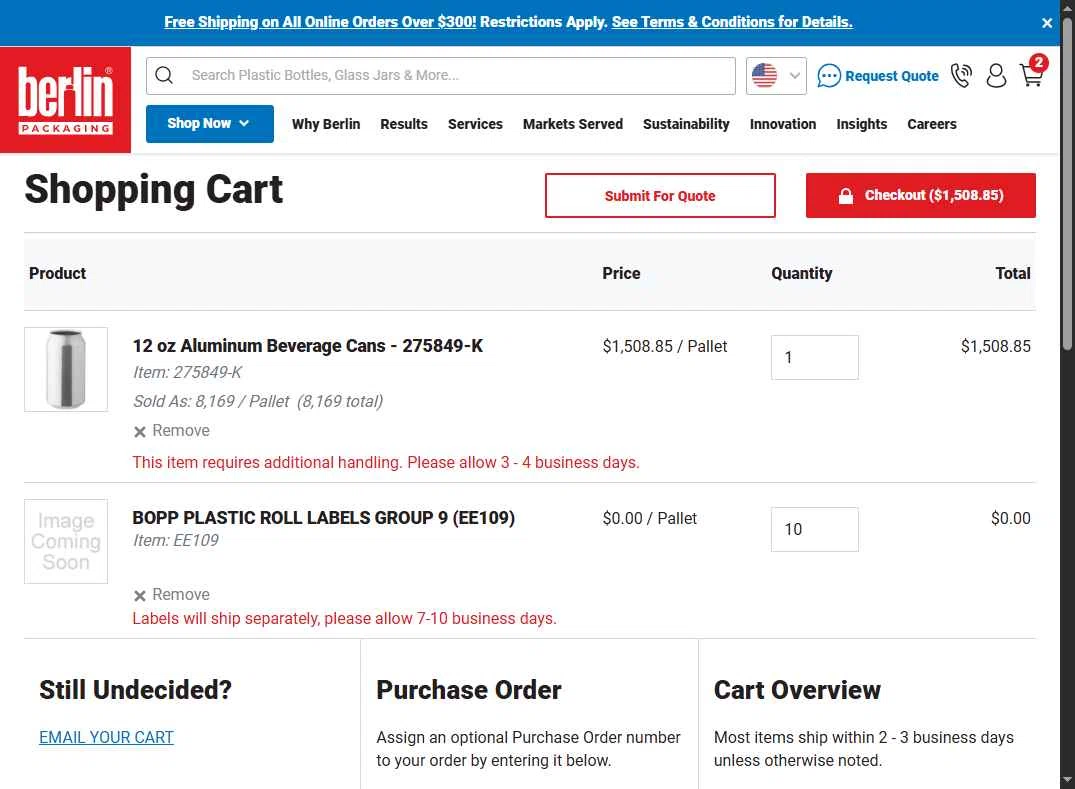The width and height of the screenshot is (1075, 789).
Task: Click the Image Coming Soon thumbnail
Action: (x=66, y=542)
